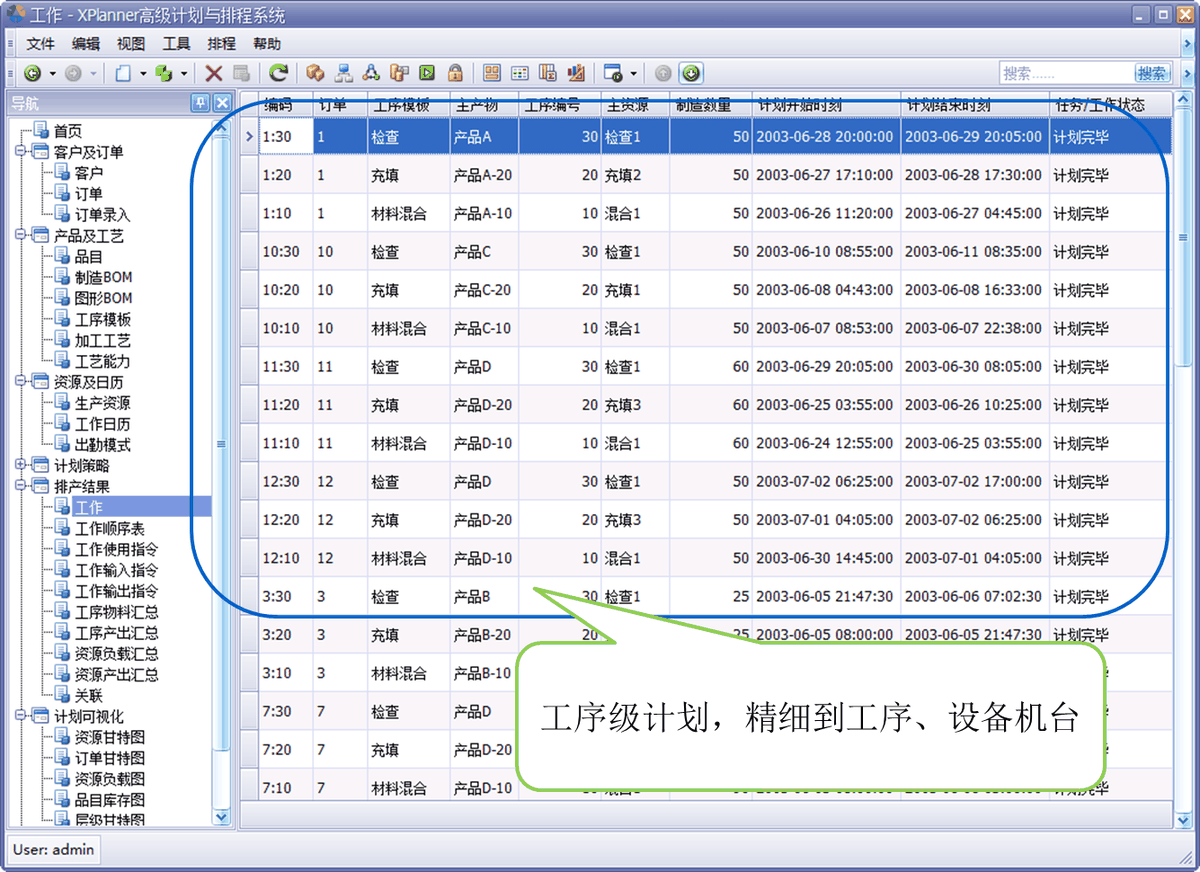1200x872 pixels.
Task: Open the 帮助 menu
Action: (x=267, y=44)
